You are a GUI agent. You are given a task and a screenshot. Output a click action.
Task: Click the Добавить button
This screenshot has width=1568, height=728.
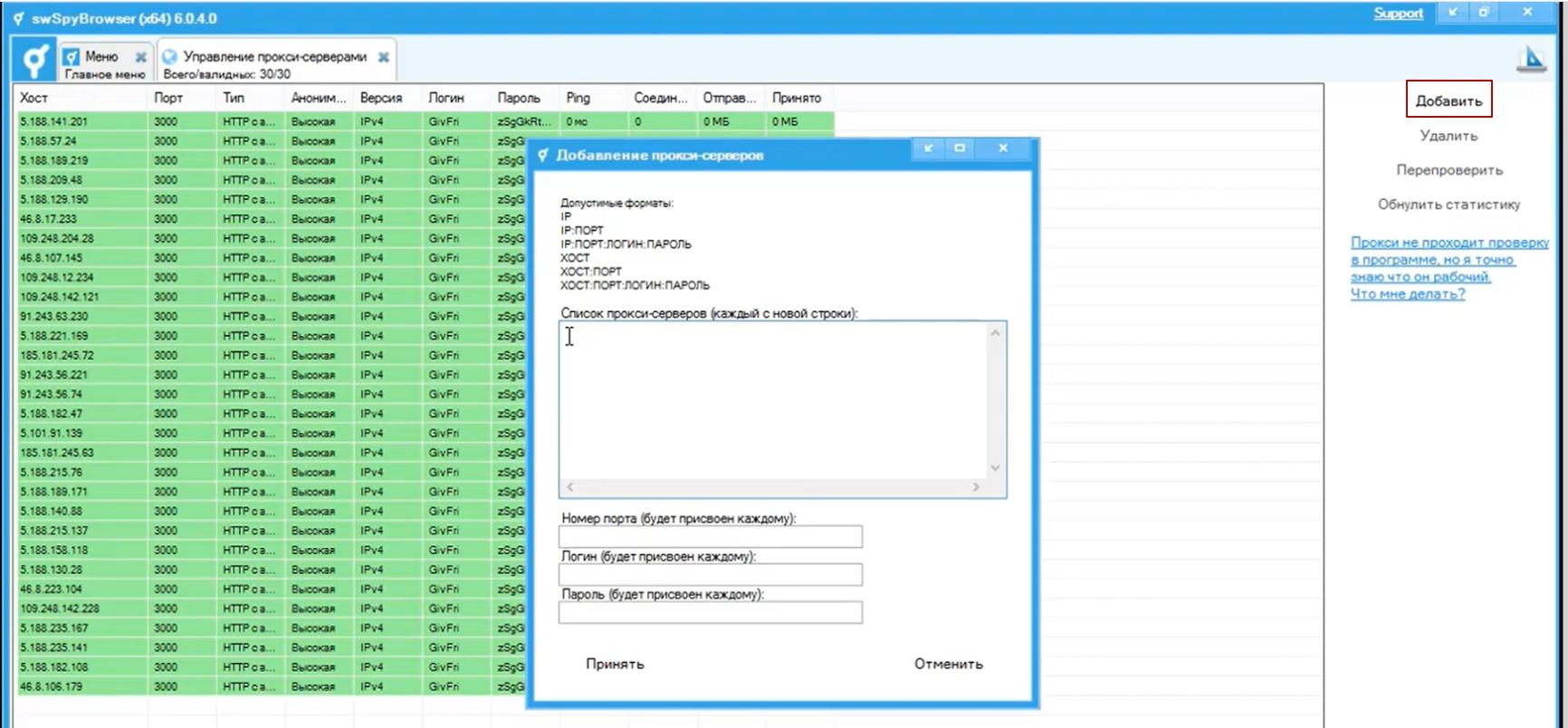pyautogui.click(x=1448, y=101)
